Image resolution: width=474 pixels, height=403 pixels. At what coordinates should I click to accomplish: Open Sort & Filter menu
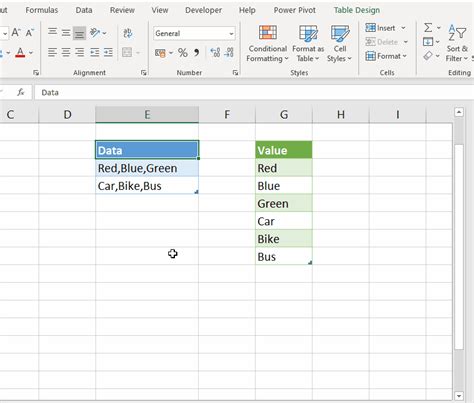[x=457, y=44]
